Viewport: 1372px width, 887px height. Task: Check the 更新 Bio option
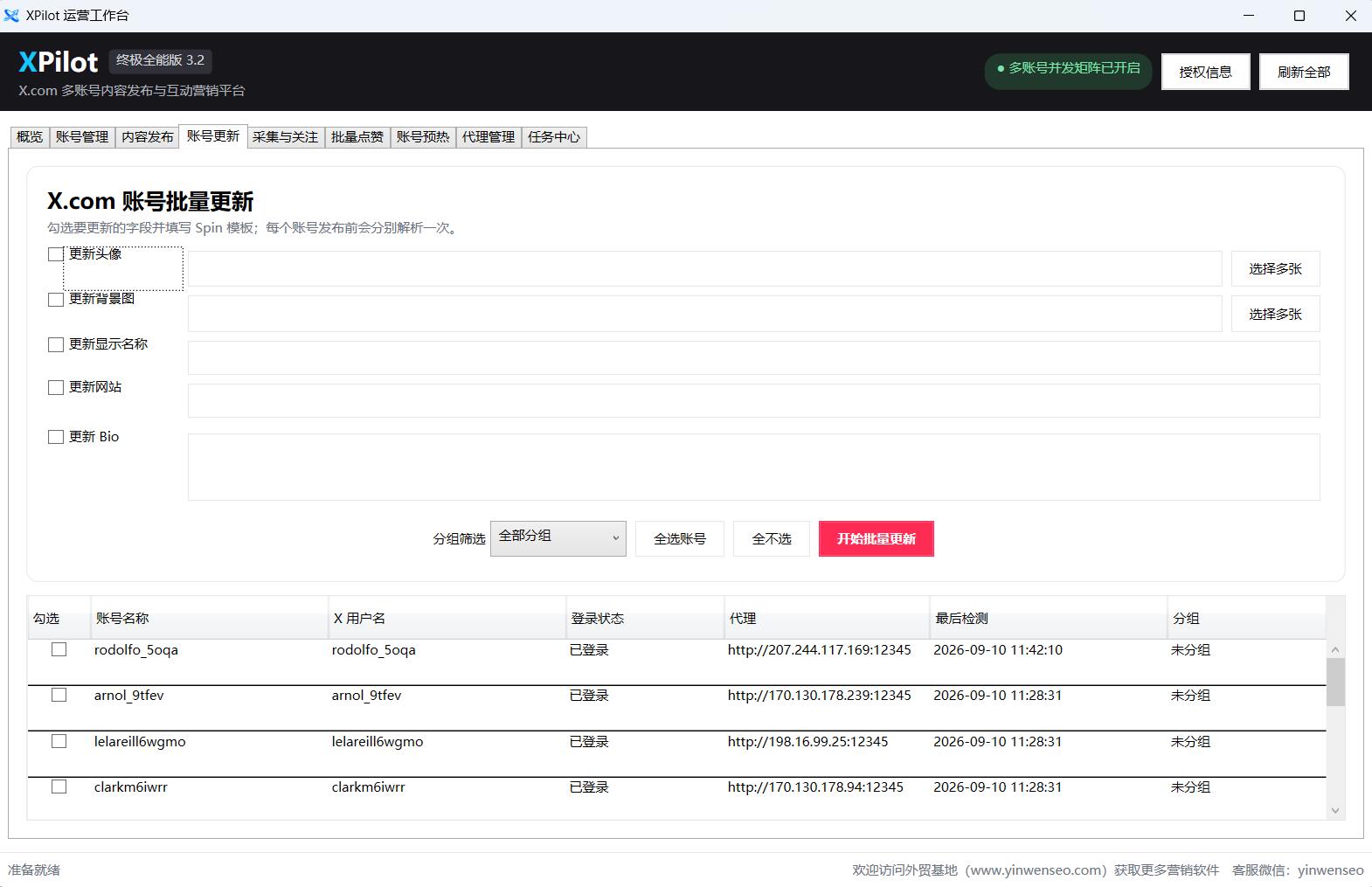56,437
